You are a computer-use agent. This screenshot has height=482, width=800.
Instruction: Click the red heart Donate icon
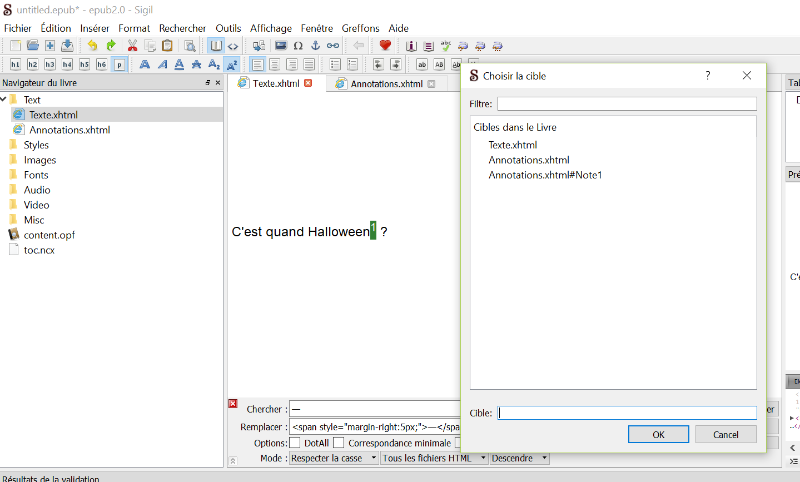[x=385, y=46]
